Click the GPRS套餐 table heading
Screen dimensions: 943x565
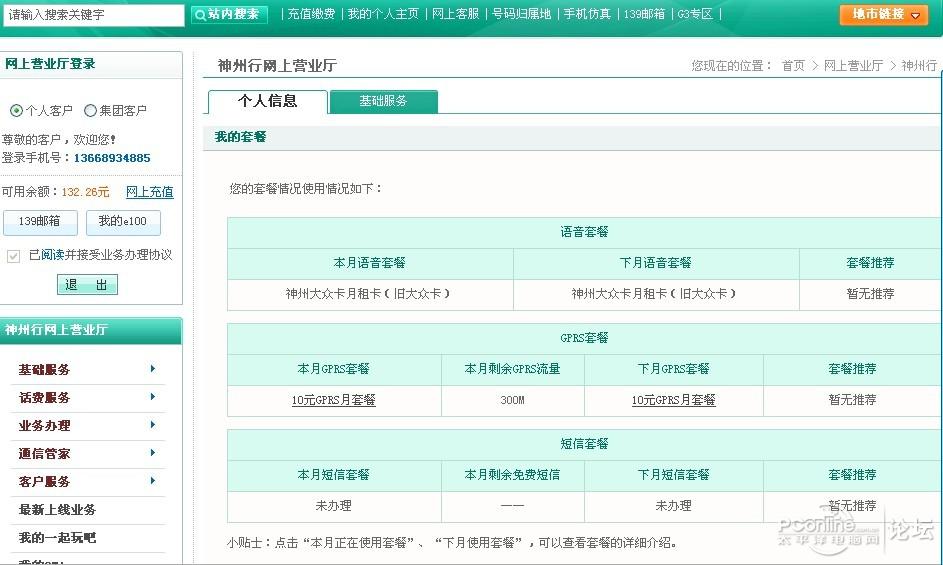pyautogui.click(x=585, y=338)
